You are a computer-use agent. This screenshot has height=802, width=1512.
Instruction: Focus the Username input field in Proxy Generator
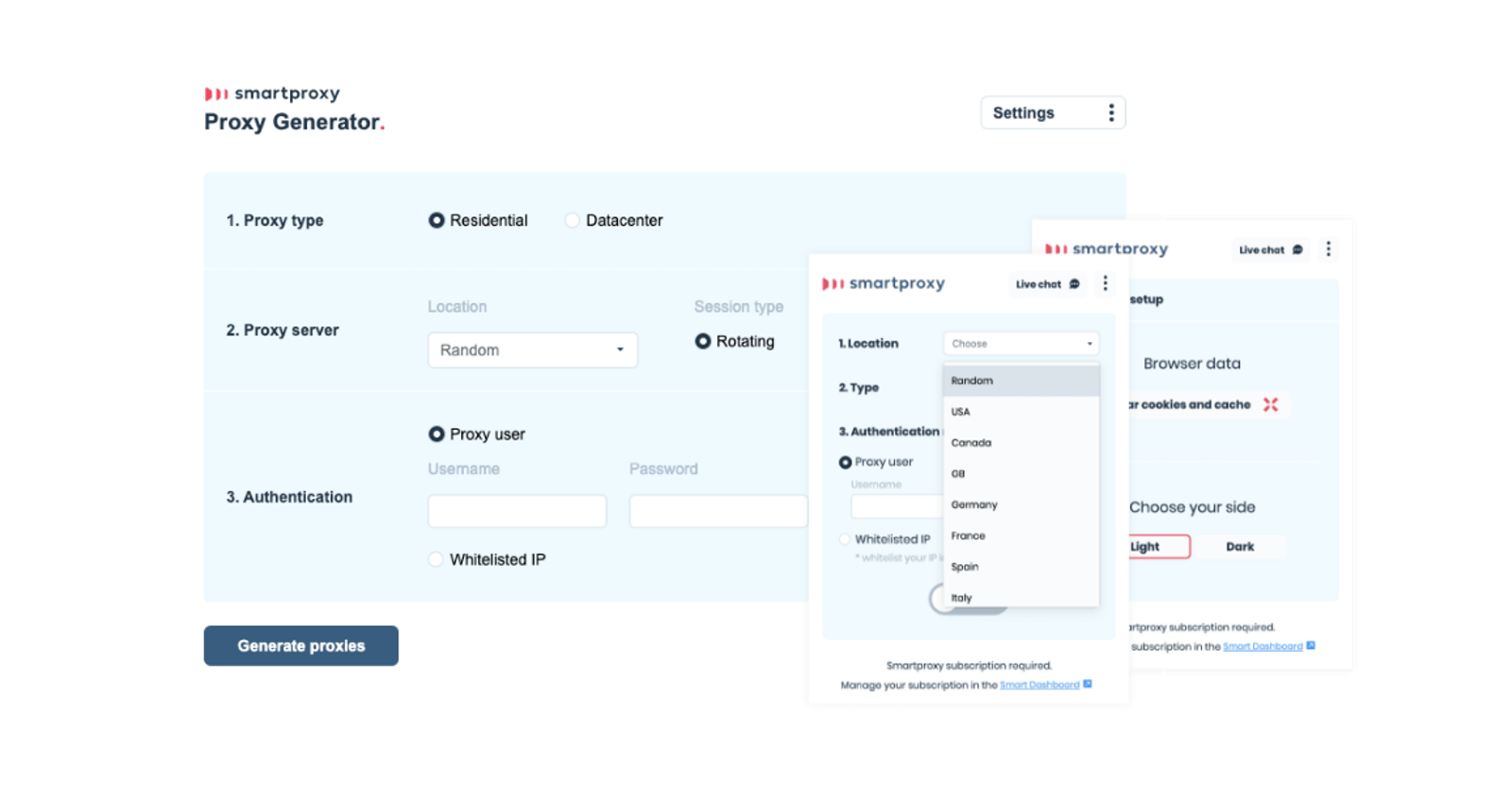(x=517, y=511)
